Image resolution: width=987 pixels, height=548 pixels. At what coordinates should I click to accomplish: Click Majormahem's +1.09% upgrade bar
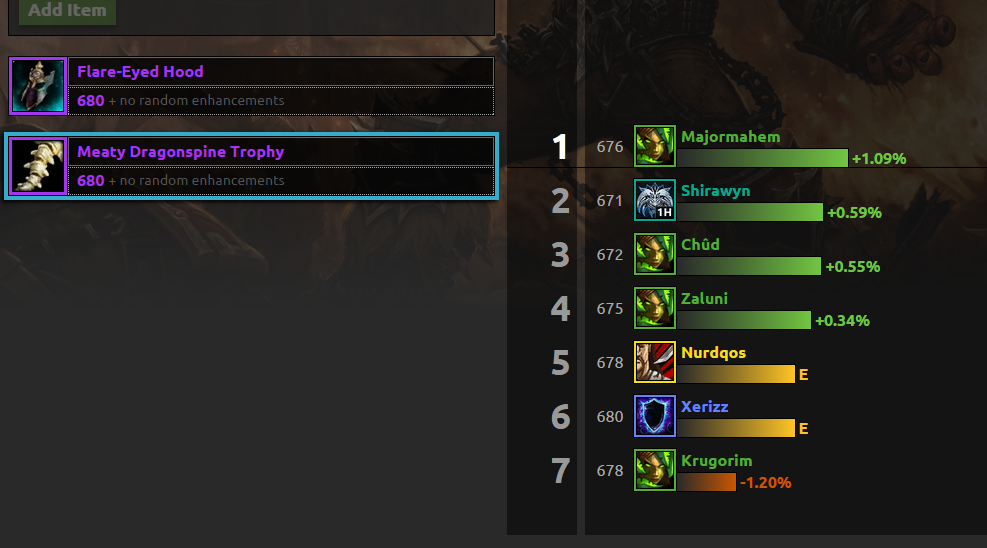click(x=762, y=158)
